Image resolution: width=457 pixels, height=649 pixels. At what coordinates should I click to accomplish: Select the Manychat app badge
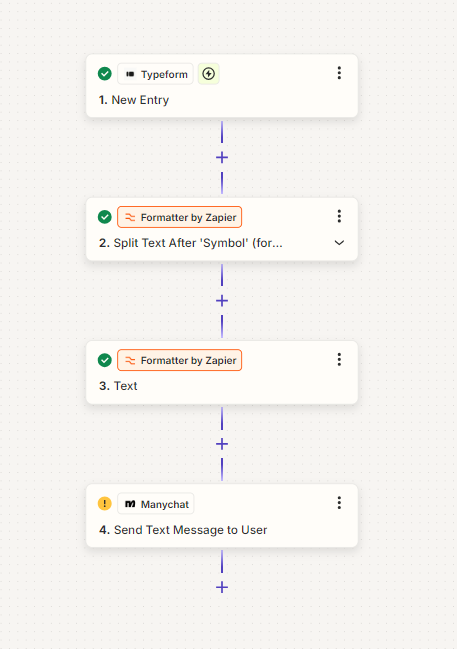pos(156,504)
